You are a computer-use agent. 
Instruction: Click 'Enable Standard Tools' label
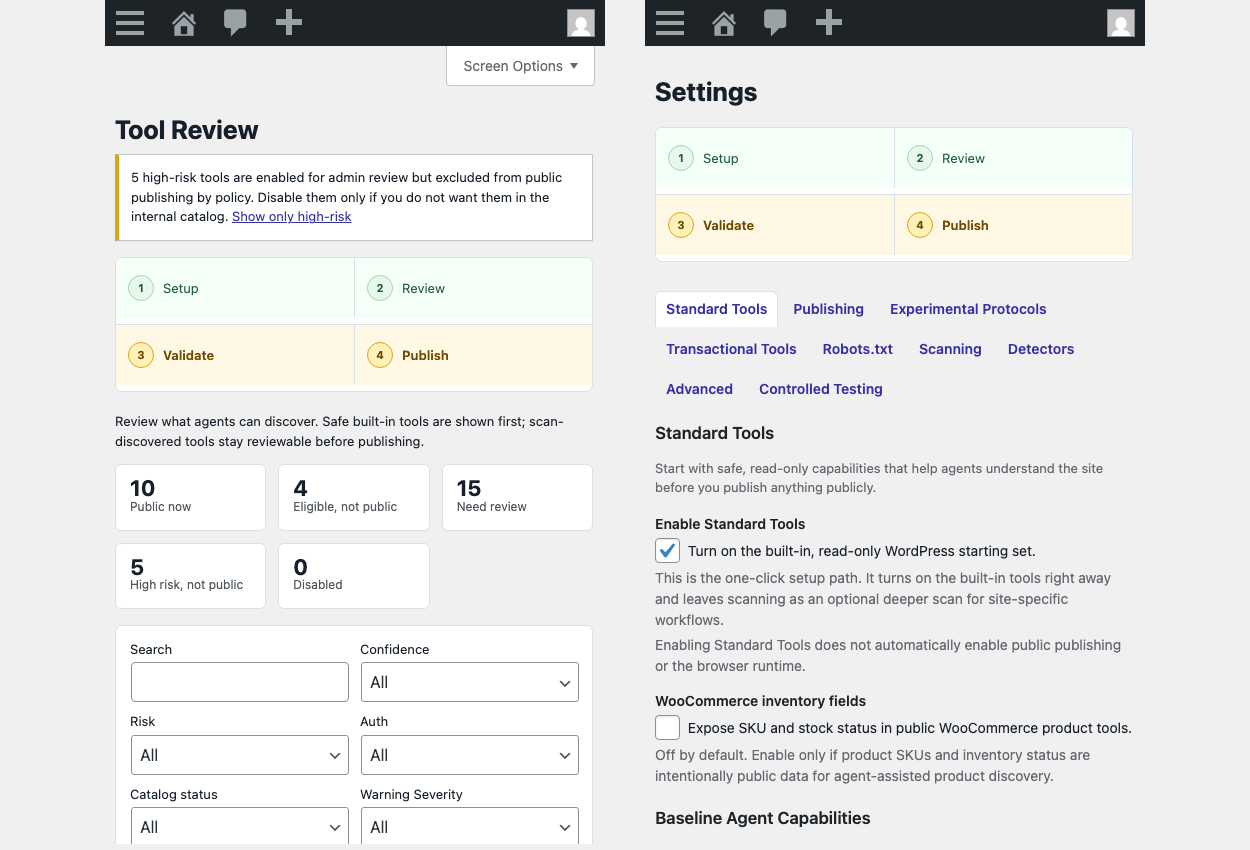tap(730, 524)
